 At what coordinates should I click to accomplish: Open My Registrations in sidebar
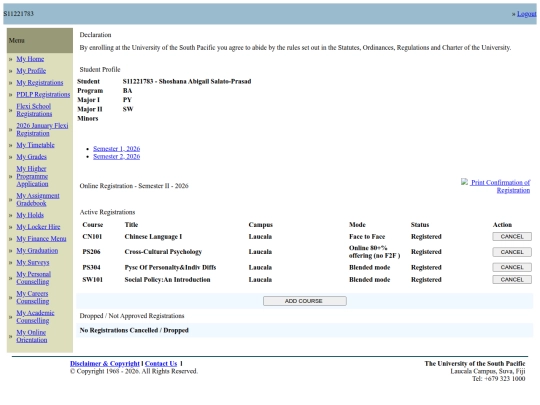click(40, 83)
